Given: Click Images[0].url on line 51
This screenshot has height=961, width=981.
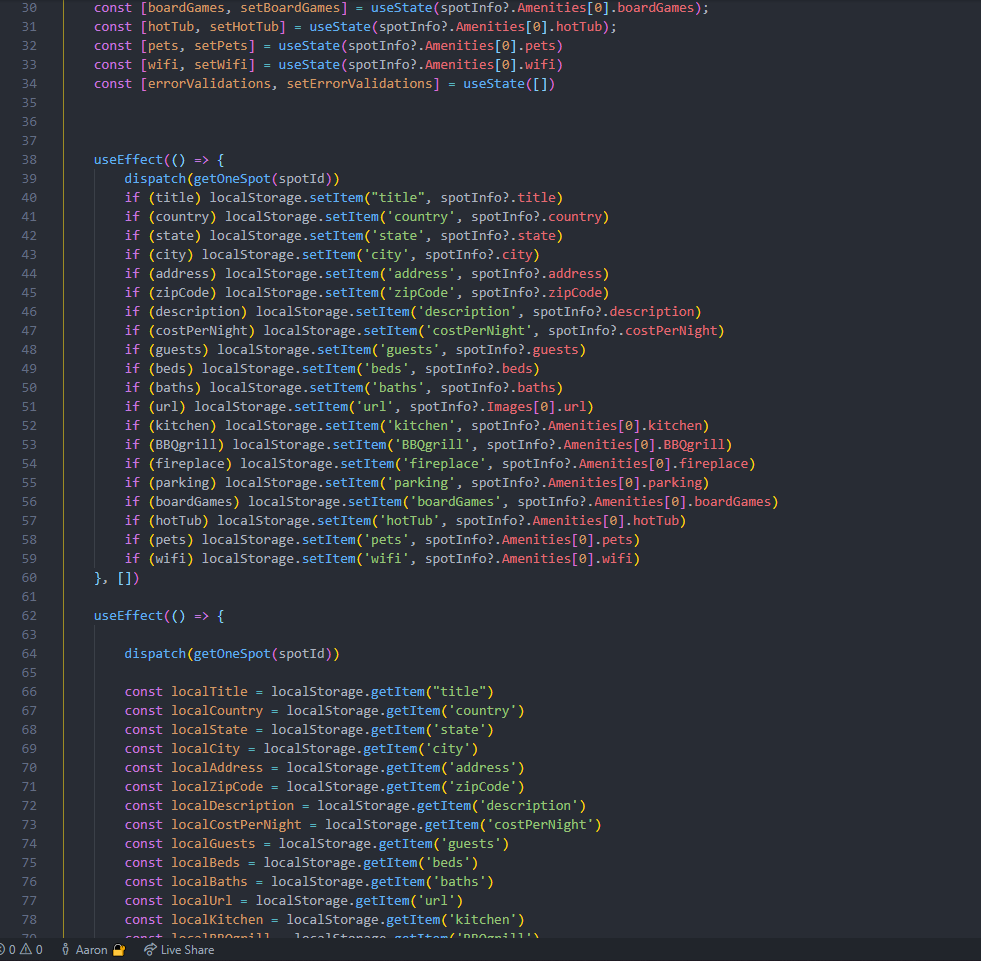Looking at the screenshot, I should 537,407.
